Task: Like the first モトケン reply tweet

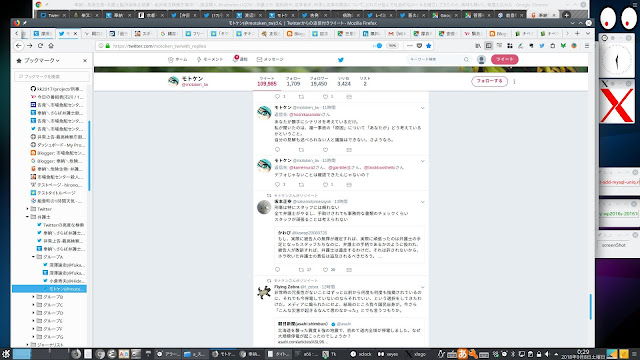Action: point(325,150)
